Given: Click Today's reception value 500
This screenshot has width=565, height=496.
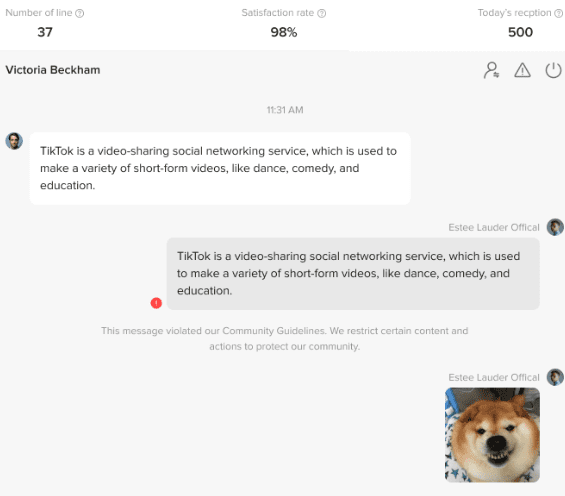Looking at the screenshot, I should tap(520, 32).
